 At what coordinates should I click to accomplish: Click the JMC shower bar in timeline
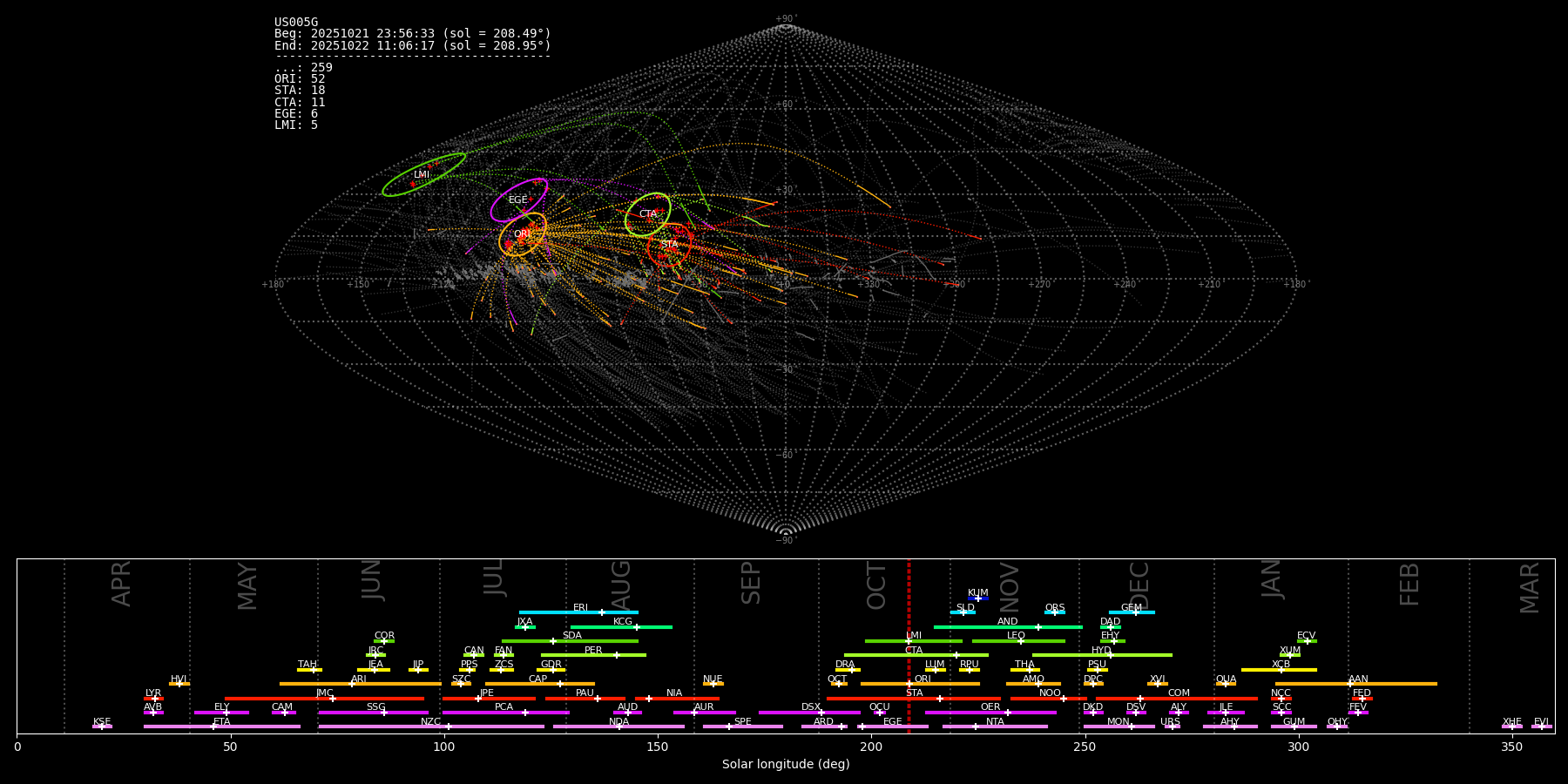coord(325,698)
